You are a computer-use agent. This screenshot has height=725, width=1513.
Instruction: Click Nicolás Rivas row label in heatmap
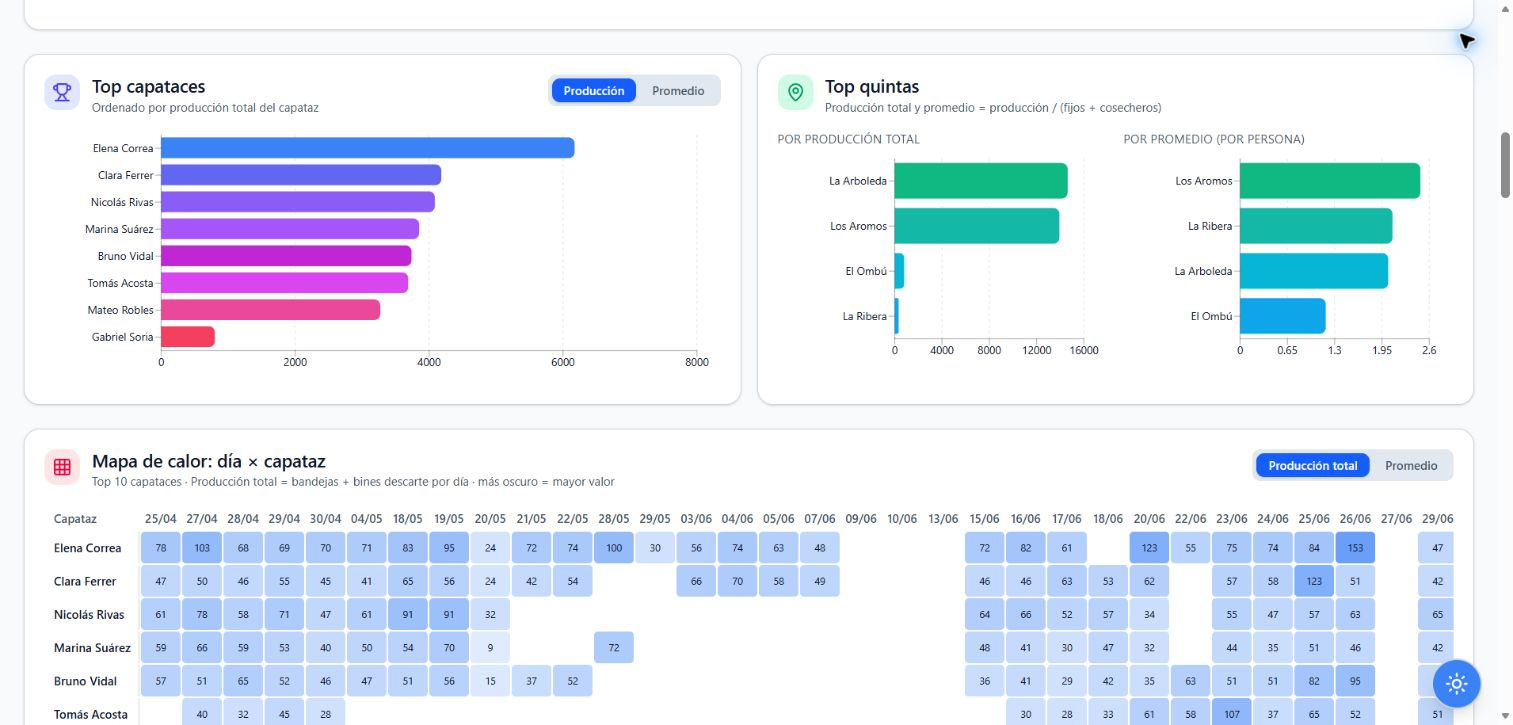point(88,614)
